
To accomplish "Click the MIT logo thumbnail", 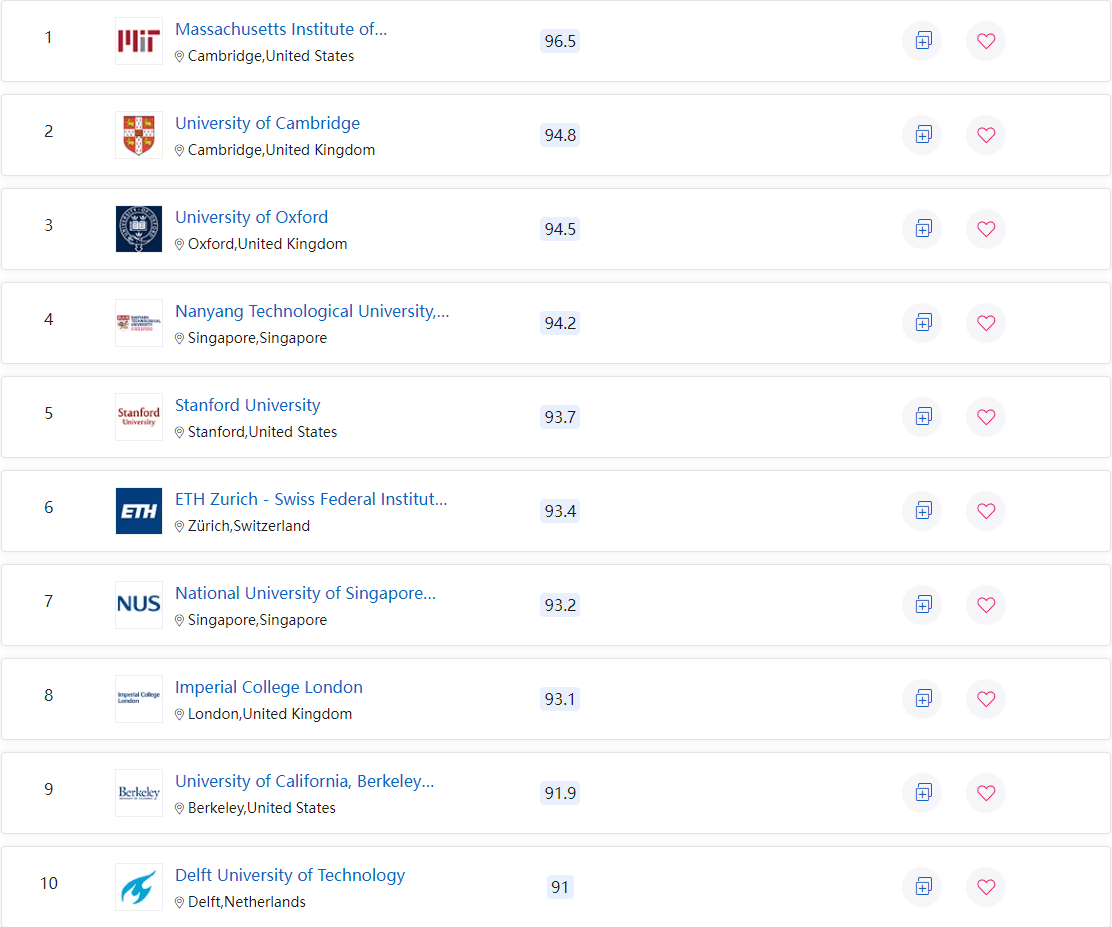I will pos(139,41).
